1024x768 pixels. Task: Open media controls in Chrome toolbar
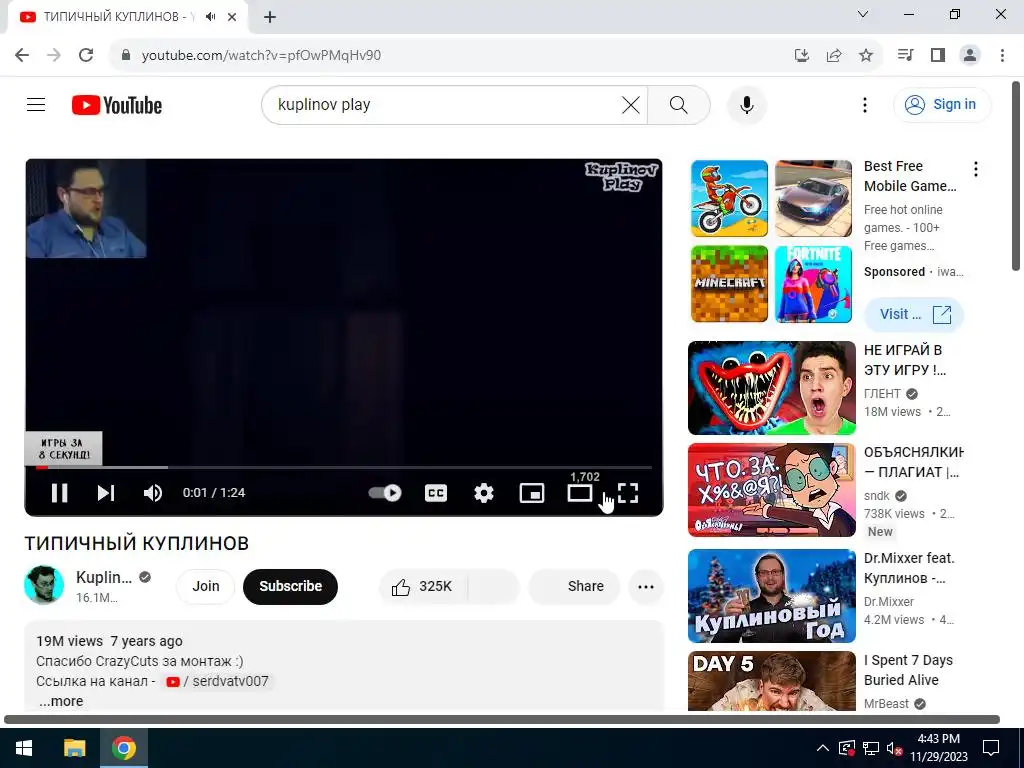coord(905,55)
